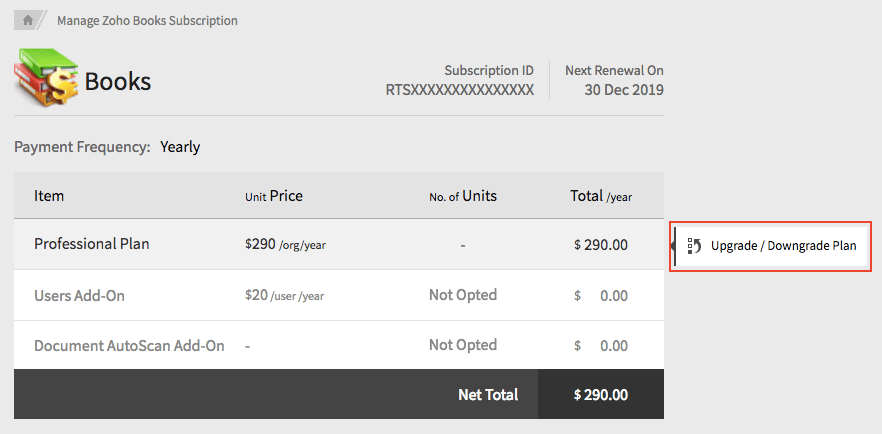The height and width of the screenshot is (434, 882).
Task: Click the 30 Dec 2019 renewal date
Action: point(624,90)
